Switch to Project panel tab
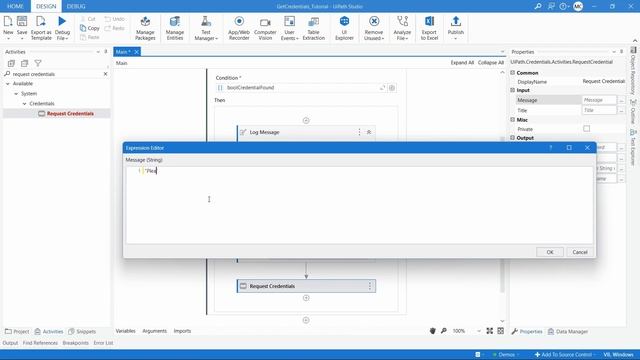 point(17,331)
